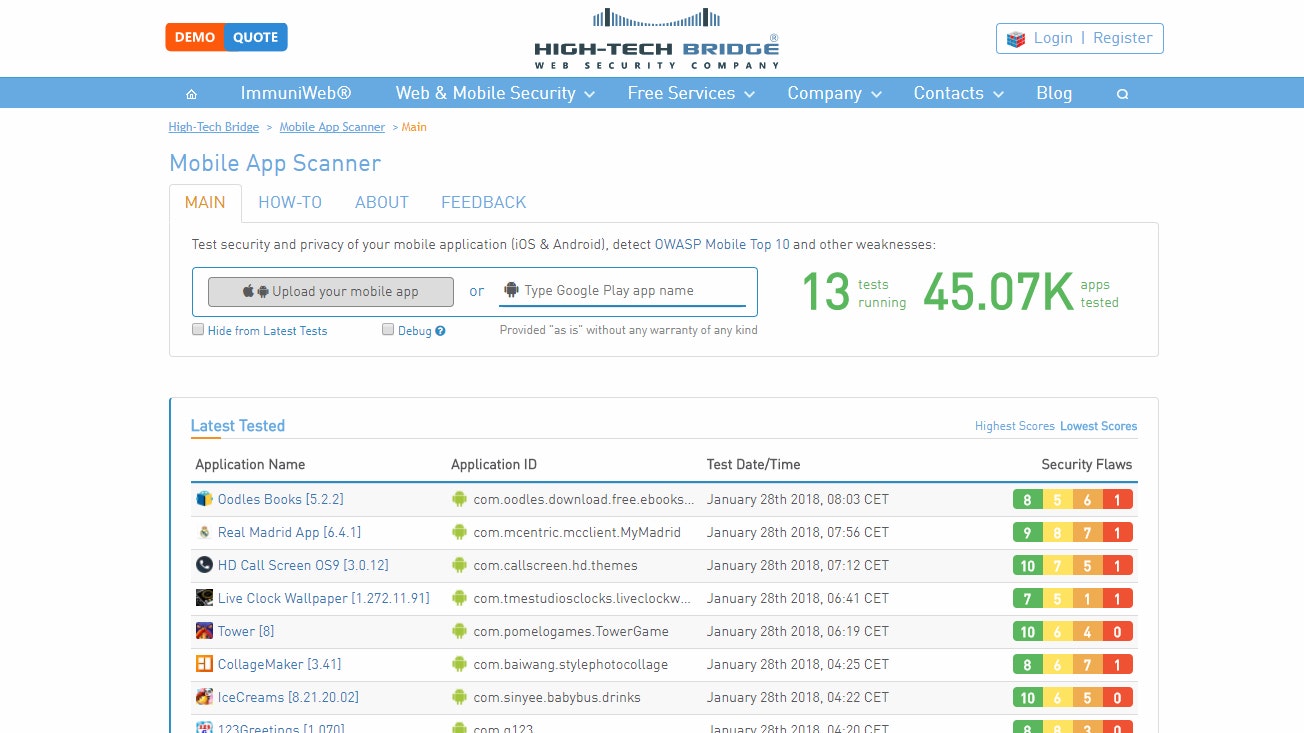Open the Debug help question mark icon

[440, 331]
